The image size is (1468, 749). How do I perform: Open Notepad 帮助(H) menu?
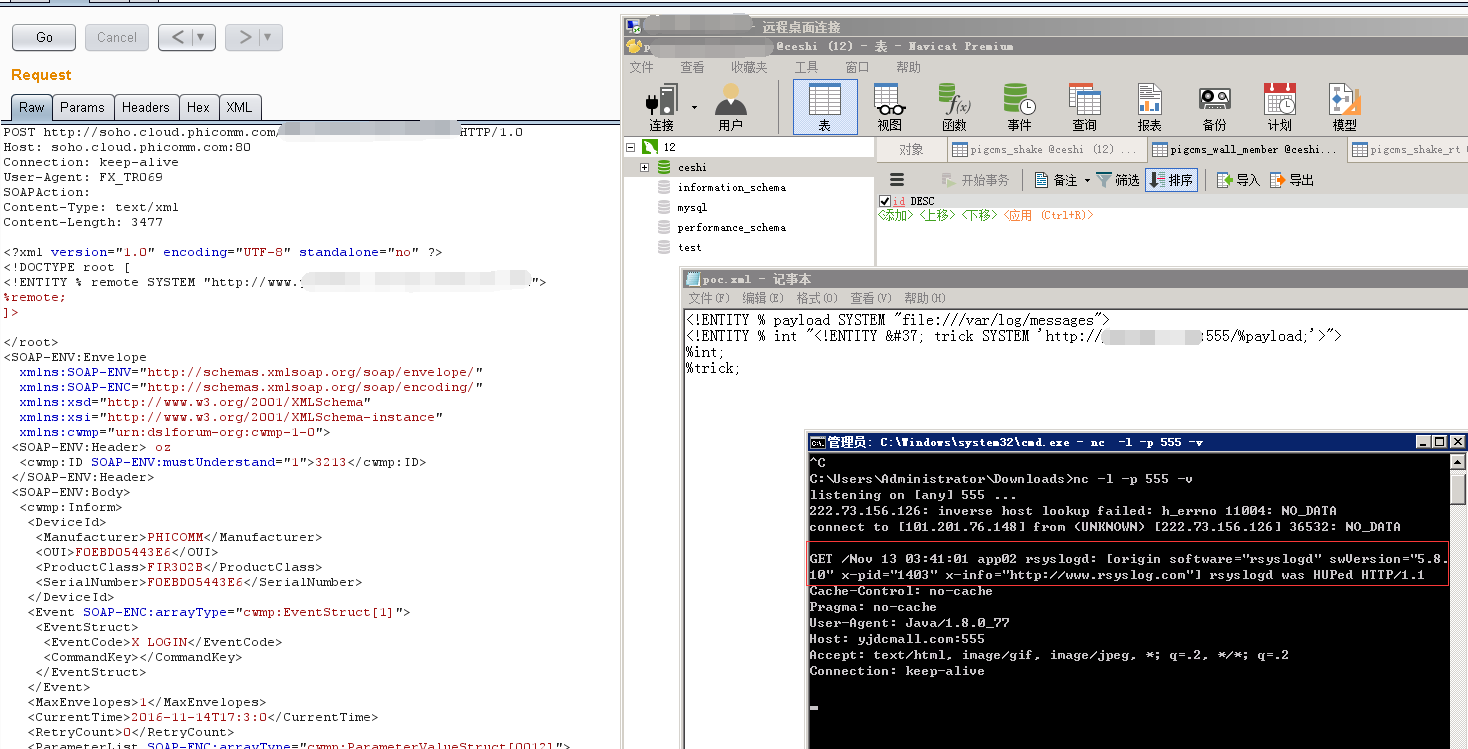point(925,298)
